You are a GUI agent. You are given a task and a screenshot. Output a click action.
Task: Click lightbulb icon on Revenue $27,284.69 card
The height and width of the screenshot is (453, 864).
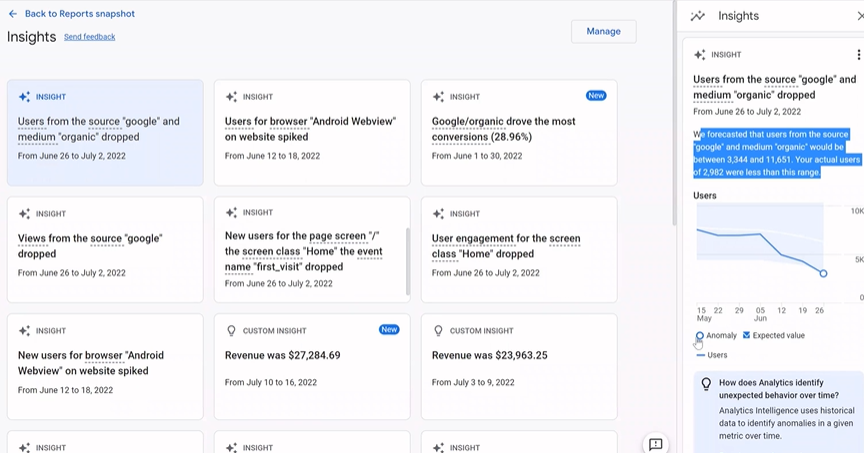point(231,331)
